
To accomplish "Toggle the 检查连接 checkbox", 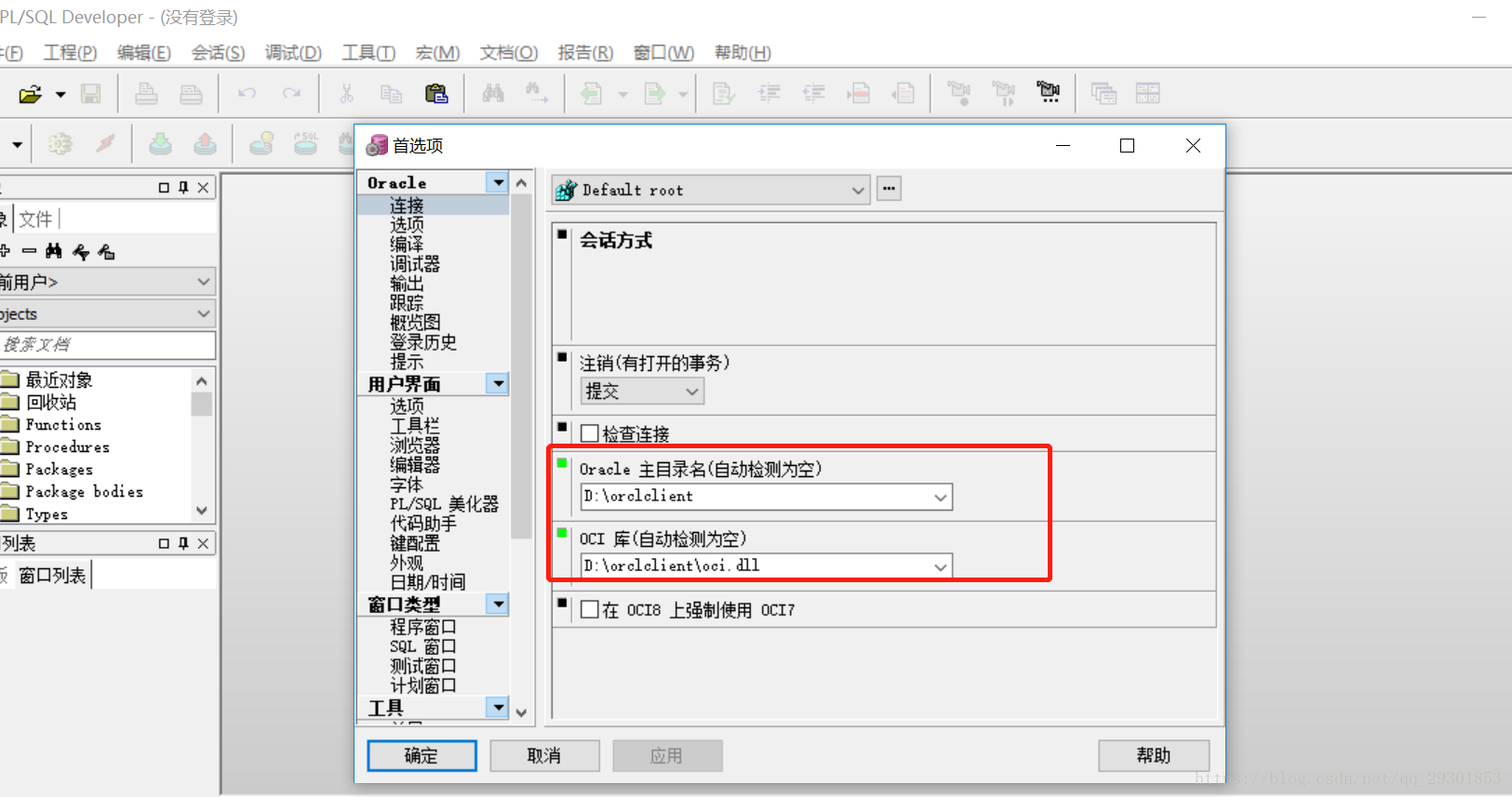I will point(589,433).
